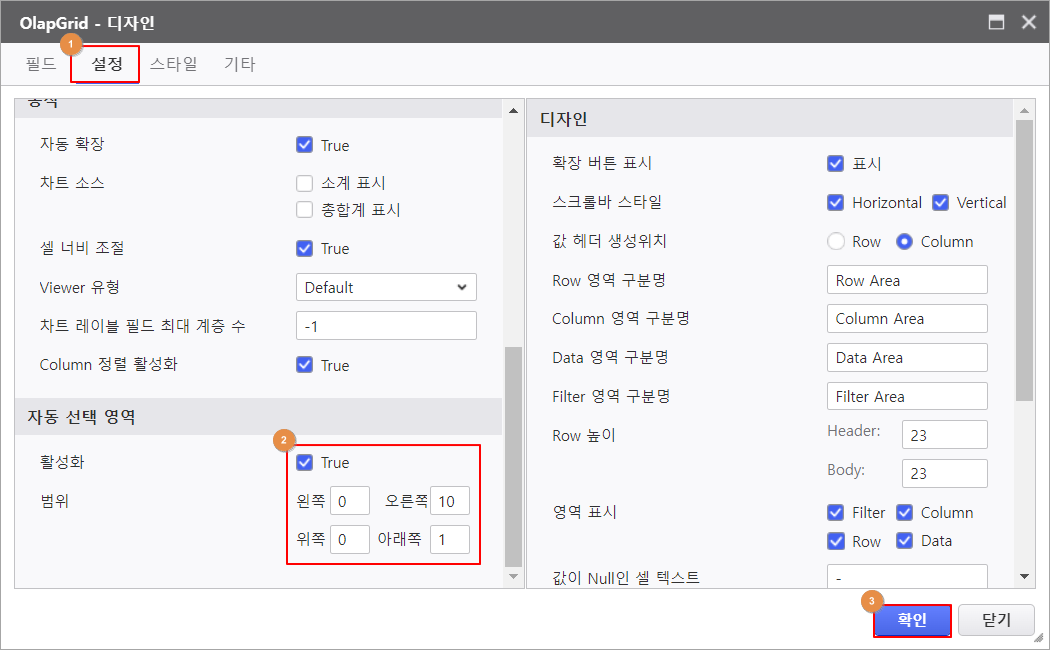Screen dimensions: 1050x650
Task: Edit 차트 레이블 필드 최대 계층 수 field
Action: coord(386,326)
